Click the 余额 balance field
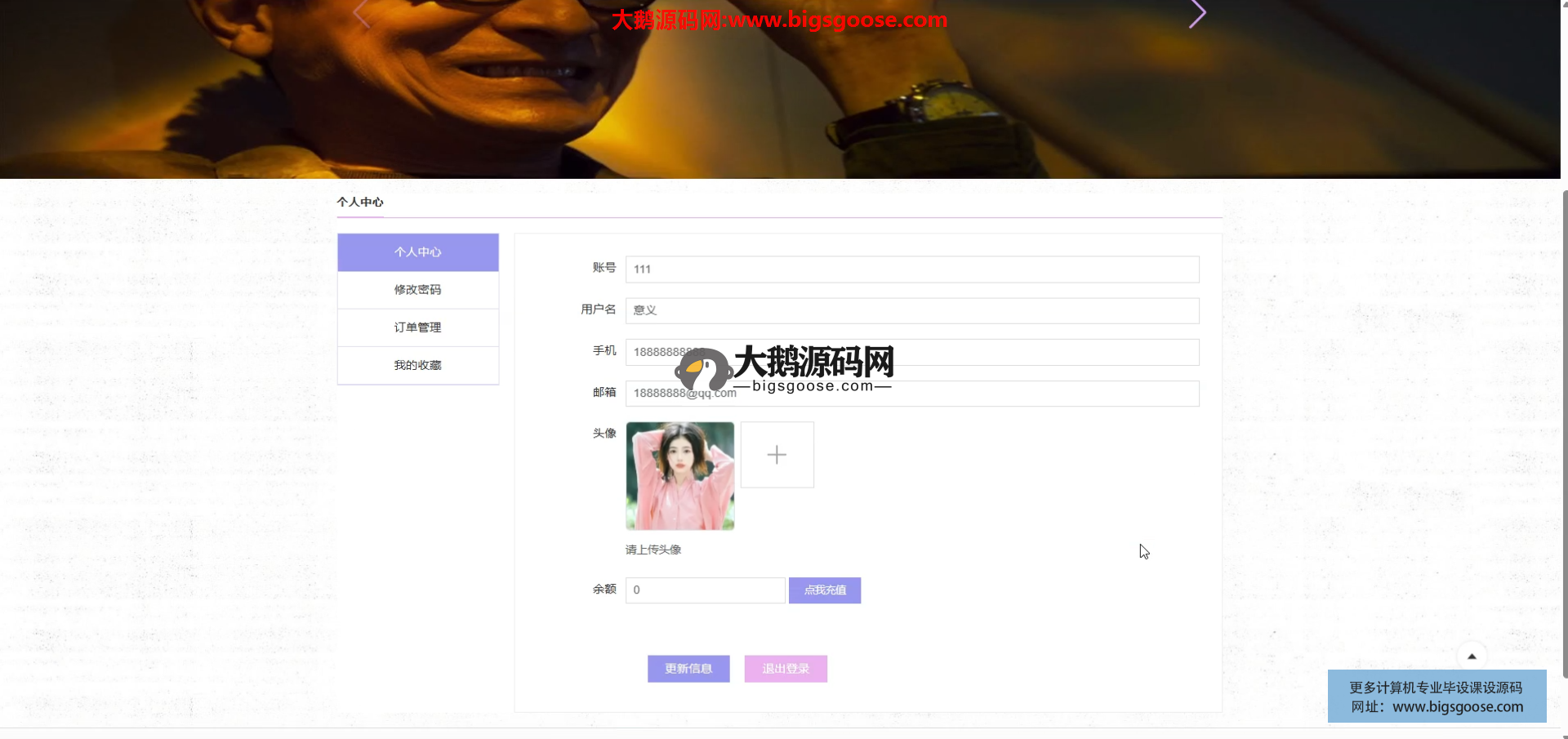 click(704, 590)
